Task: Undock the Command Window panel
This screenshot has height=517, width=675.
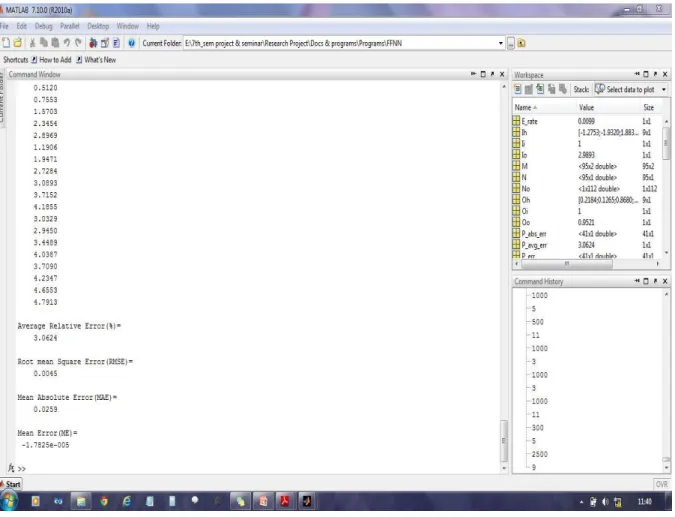Action: tap(492, 74)
